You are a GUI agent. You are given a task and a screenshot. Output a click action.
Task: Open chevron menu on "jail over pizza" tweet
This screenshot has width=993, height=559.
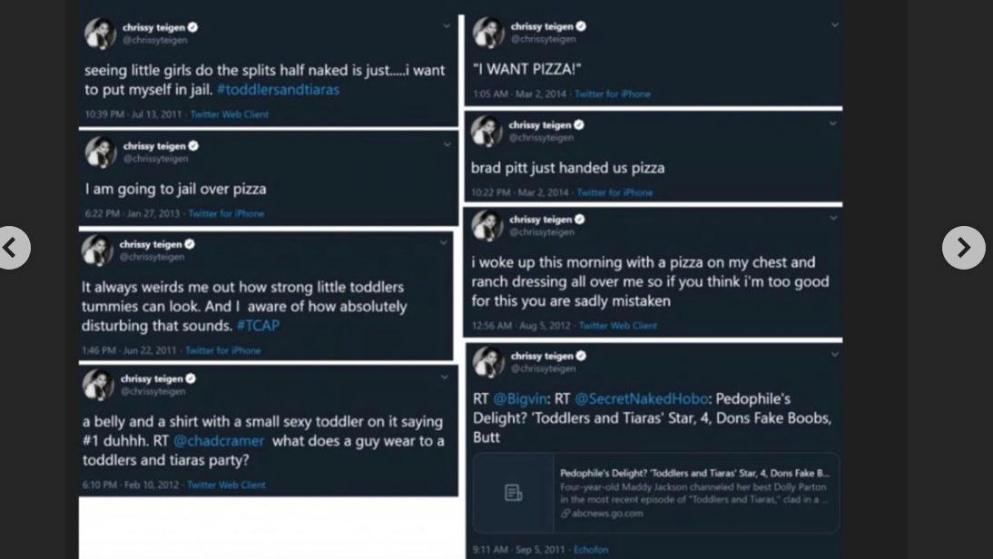tap(446, 144)
